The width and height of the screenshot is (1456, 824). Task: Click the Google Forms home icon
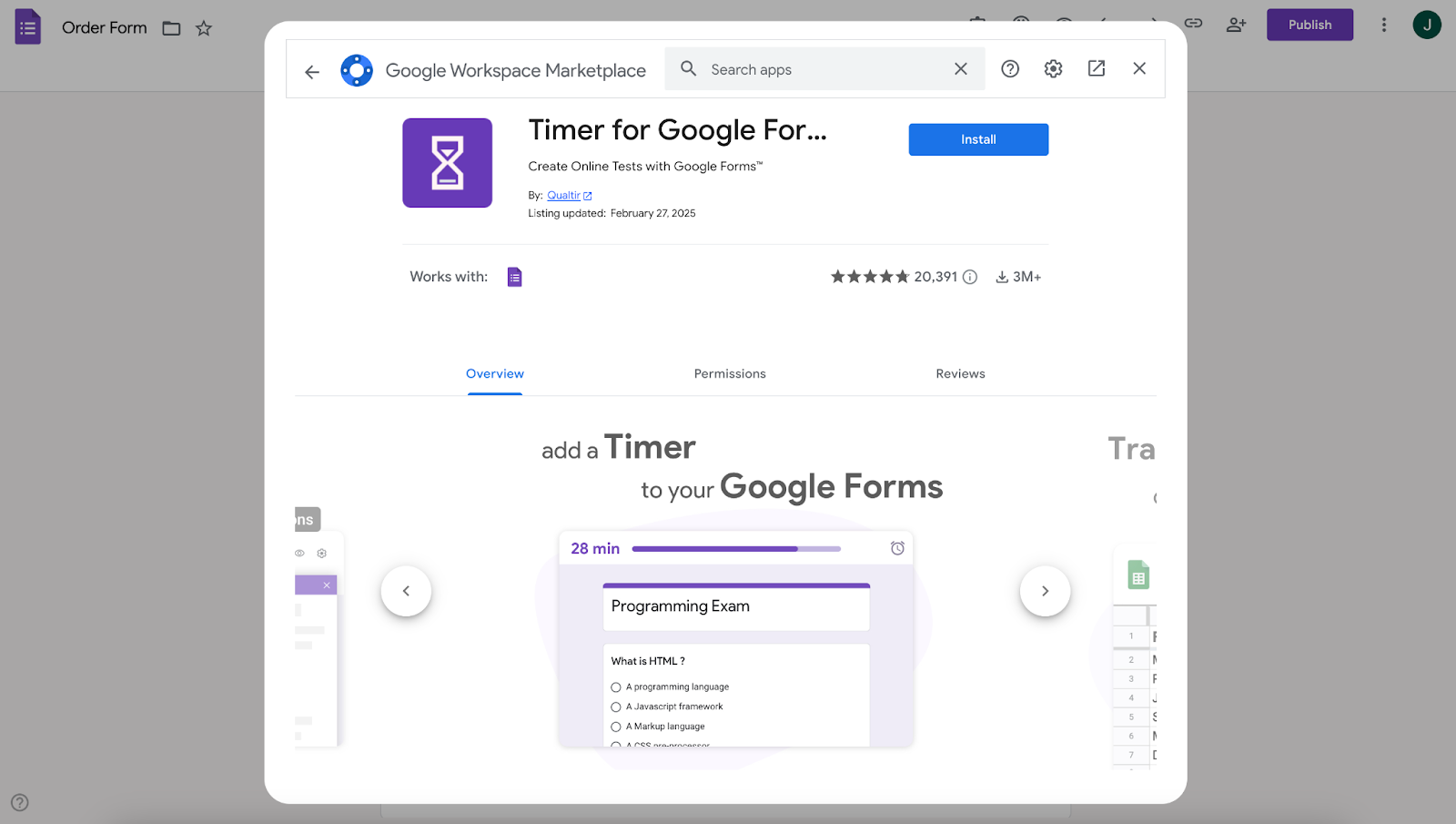click(x=28, y=27)
